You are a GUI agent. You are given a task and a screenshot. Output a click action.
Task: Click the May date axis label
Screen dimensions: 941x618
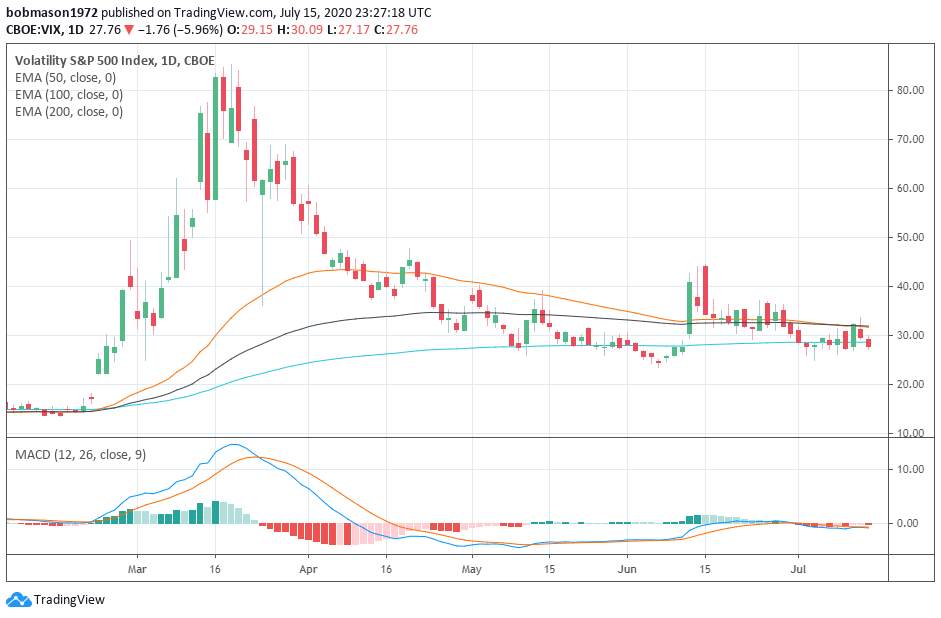pyautogui.click(x=471, y=569)
